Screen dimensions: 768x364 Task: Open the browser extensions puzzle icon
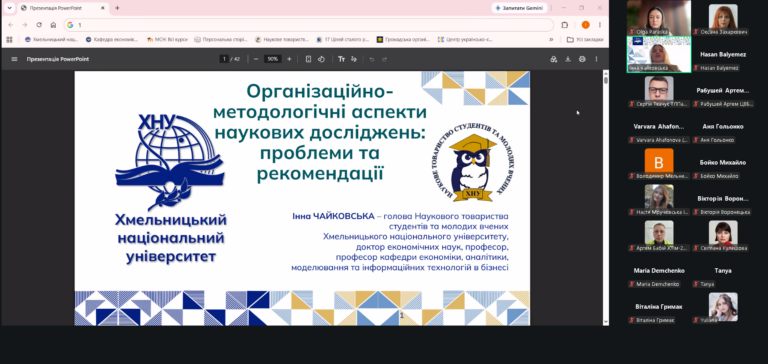click(564, 25)
